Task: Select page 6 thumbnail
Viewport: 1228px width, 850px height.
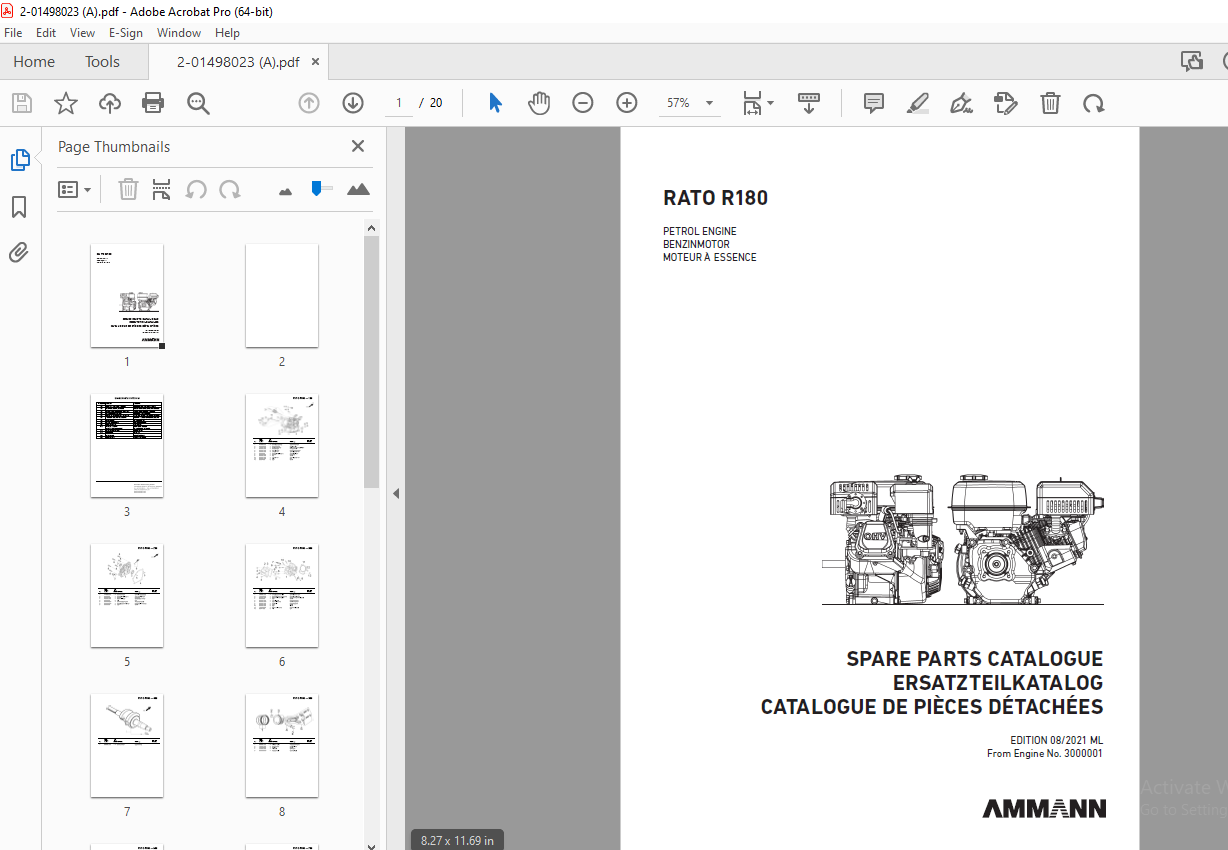Action: (282, 596)
